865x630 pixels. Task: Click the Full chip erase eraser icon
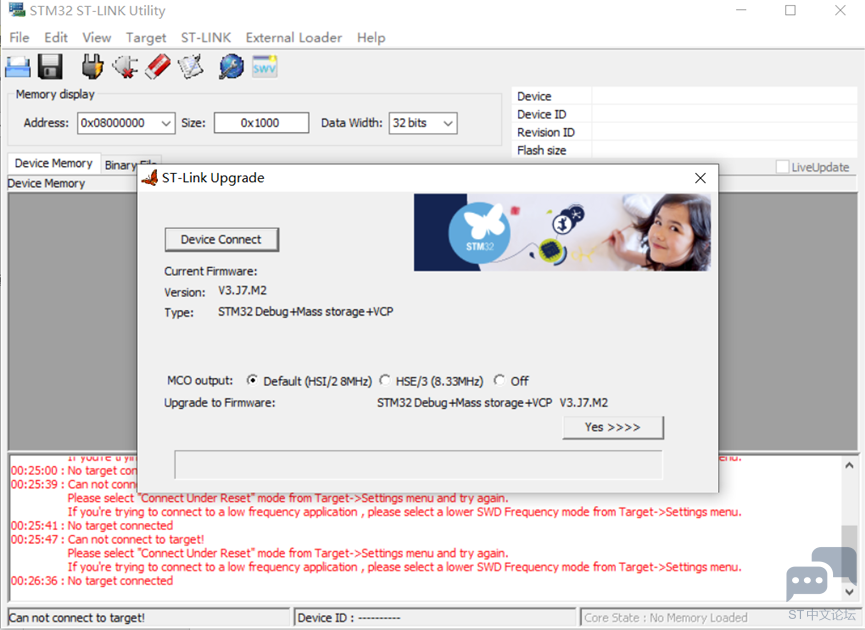coord(157,67)
